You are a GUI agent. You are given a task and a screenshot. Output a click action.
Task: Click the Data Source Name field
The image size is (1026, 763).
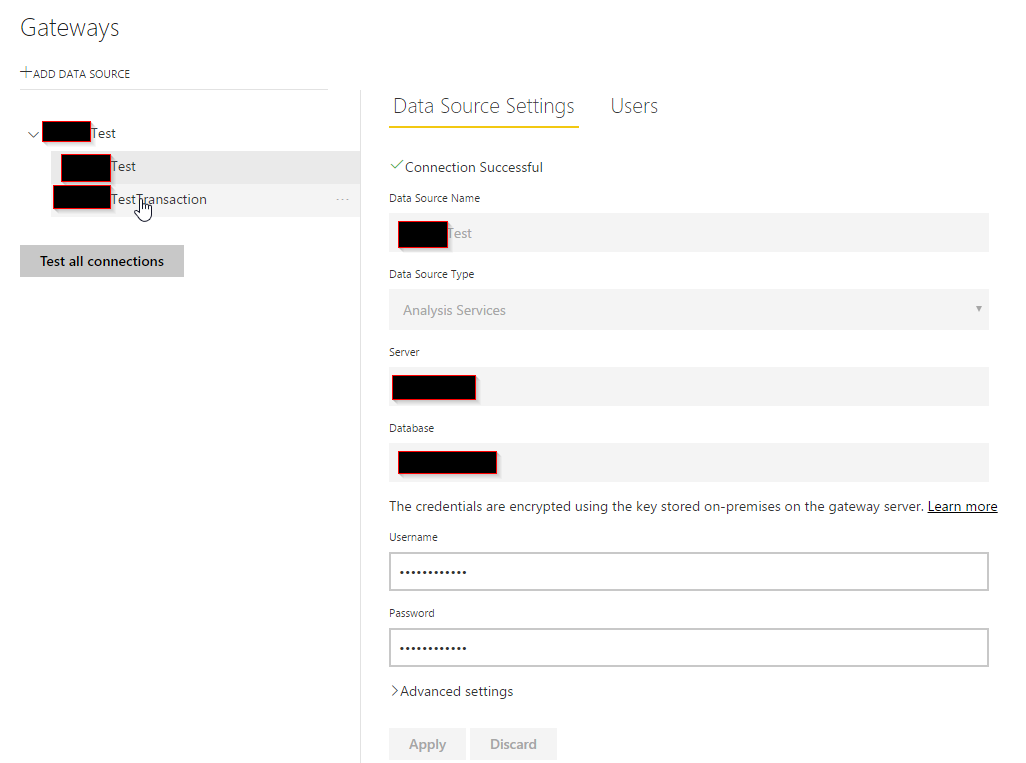(x=688, y=233)
